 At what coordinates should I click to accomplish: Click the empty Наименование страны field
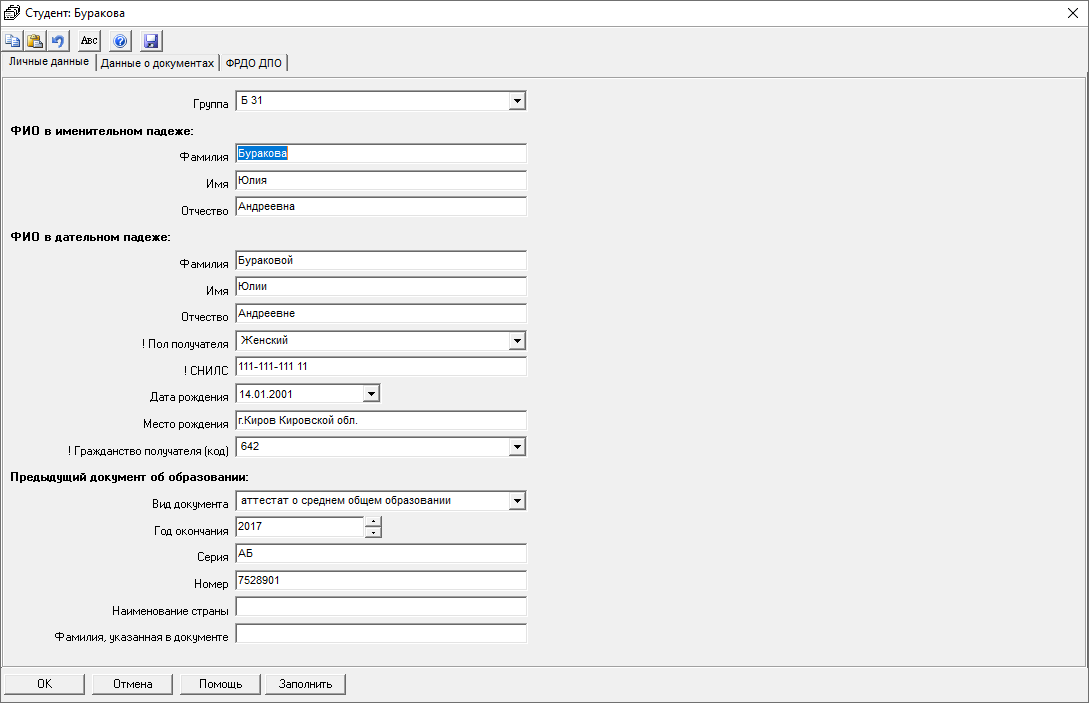[x=381, y=606]
